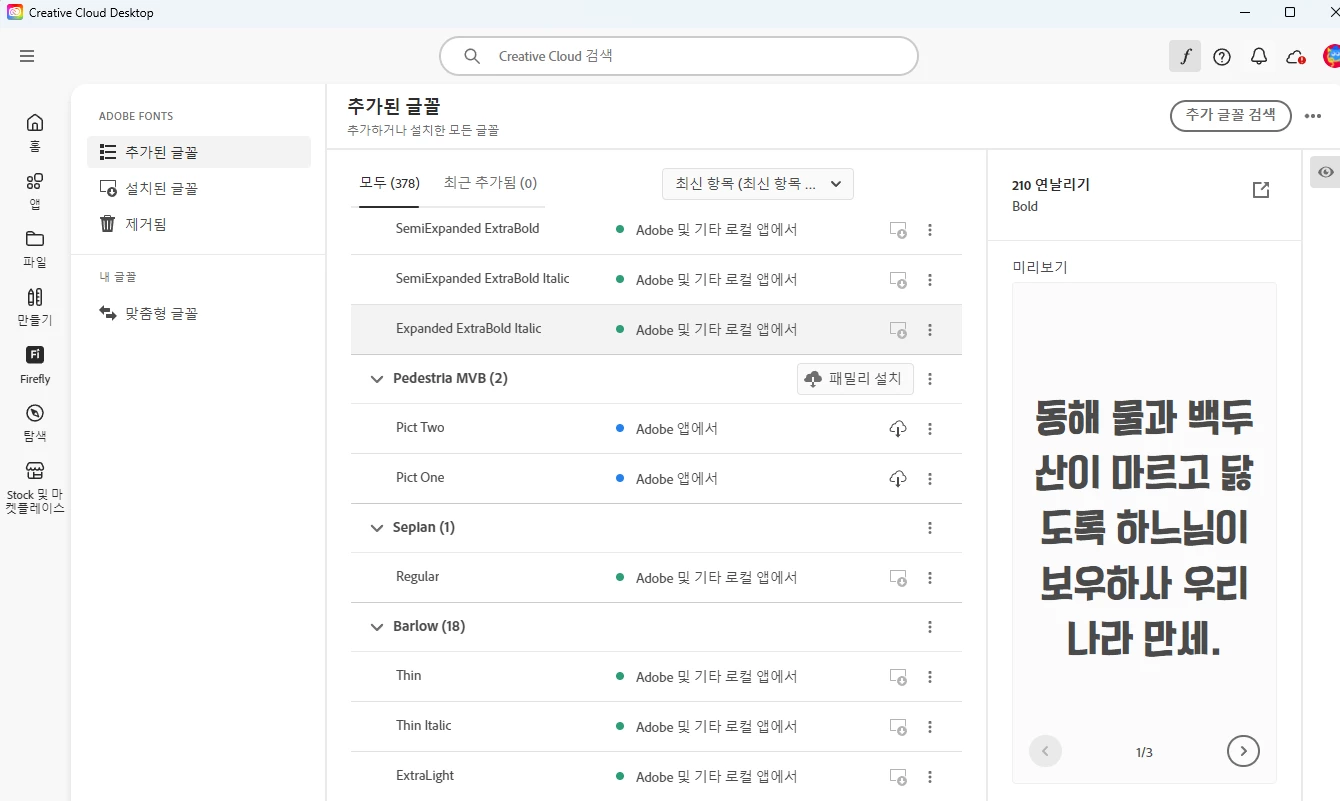This screenshot has width=1340, height=801.
Task: Open Stock and Marketplace in sidebar
Action: 35,488
